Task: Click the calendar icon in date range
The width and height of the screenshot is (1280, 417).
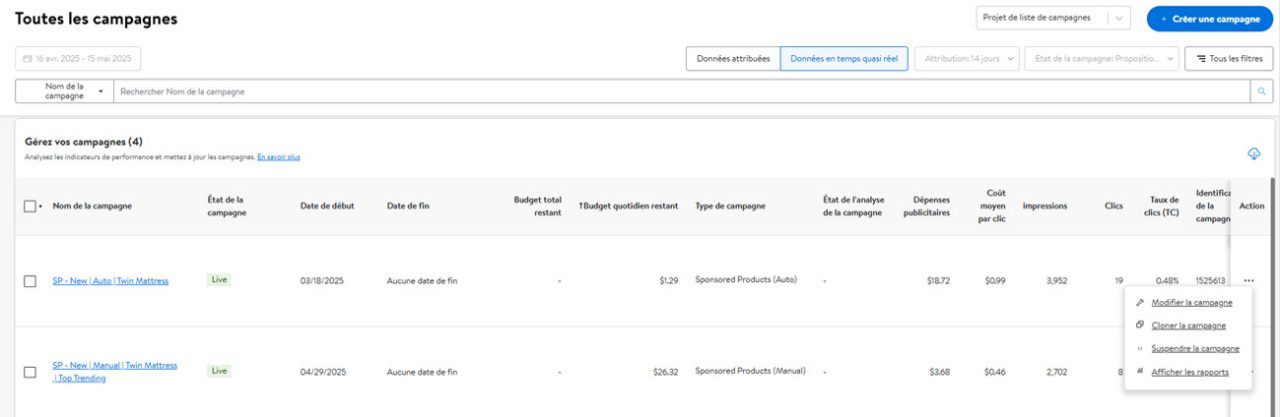Action: point(27,59)
